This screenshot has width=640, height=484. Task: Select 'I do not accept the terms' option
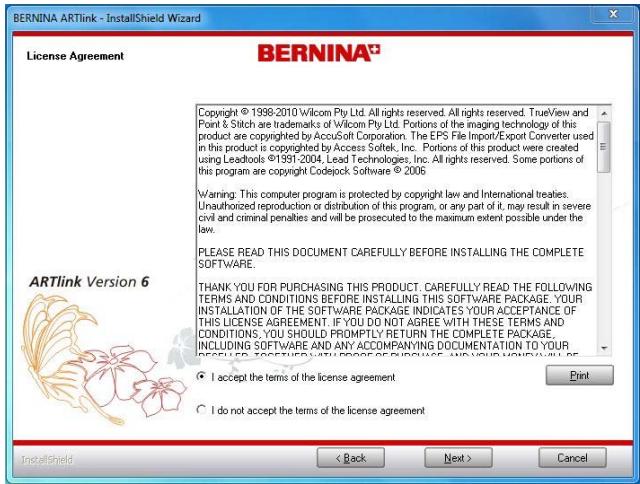click(x=201, y=409)
